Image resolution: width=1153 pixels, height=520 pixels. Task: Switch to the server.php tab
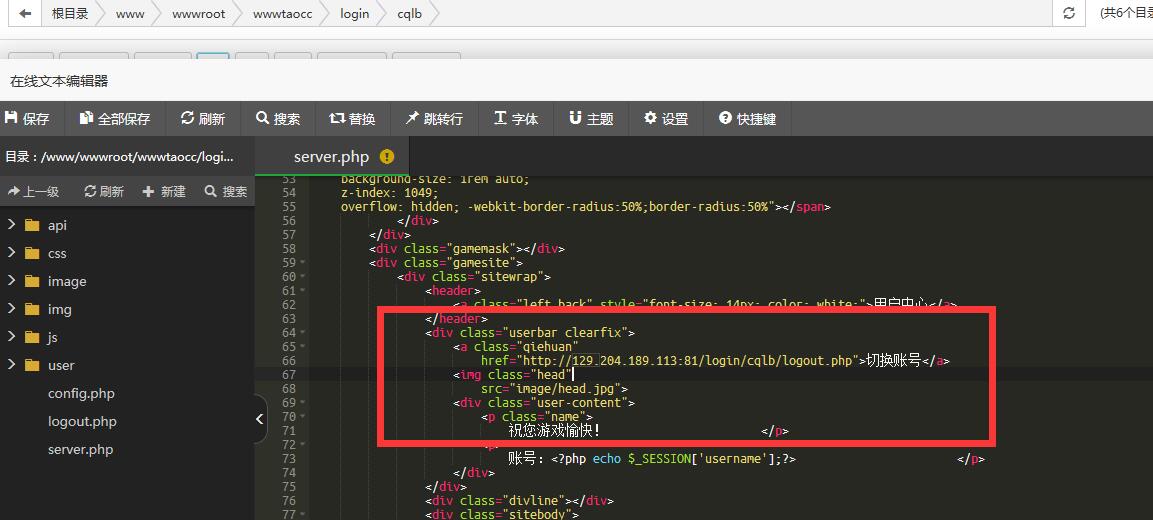(x=331, y=157)
